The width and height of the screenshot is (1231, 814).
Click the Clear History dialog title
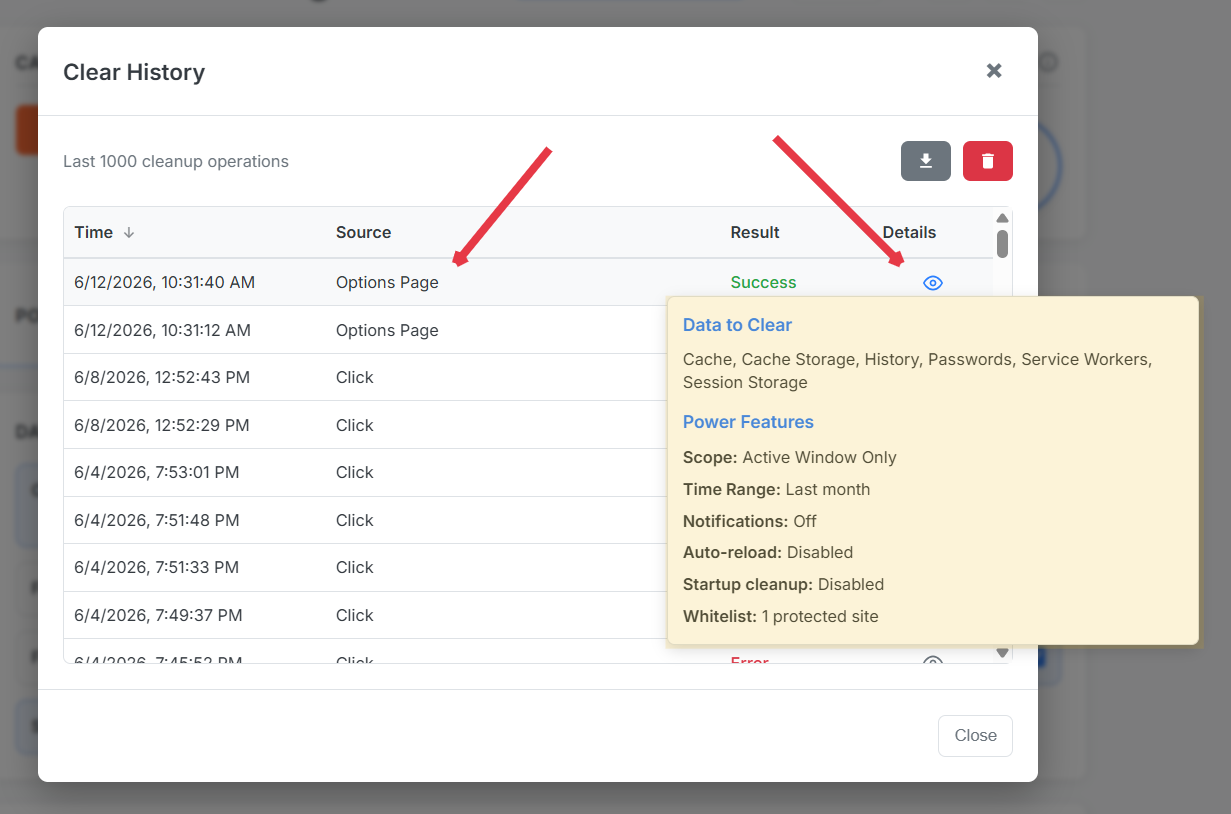click(134, 72)
